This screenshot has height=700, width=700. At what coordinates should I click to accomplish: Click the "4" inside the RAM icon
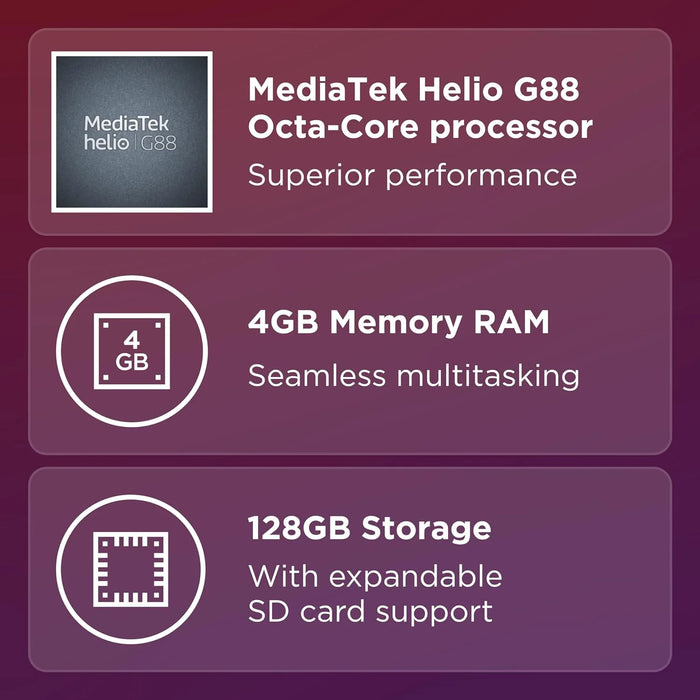(x=131, y=338)
